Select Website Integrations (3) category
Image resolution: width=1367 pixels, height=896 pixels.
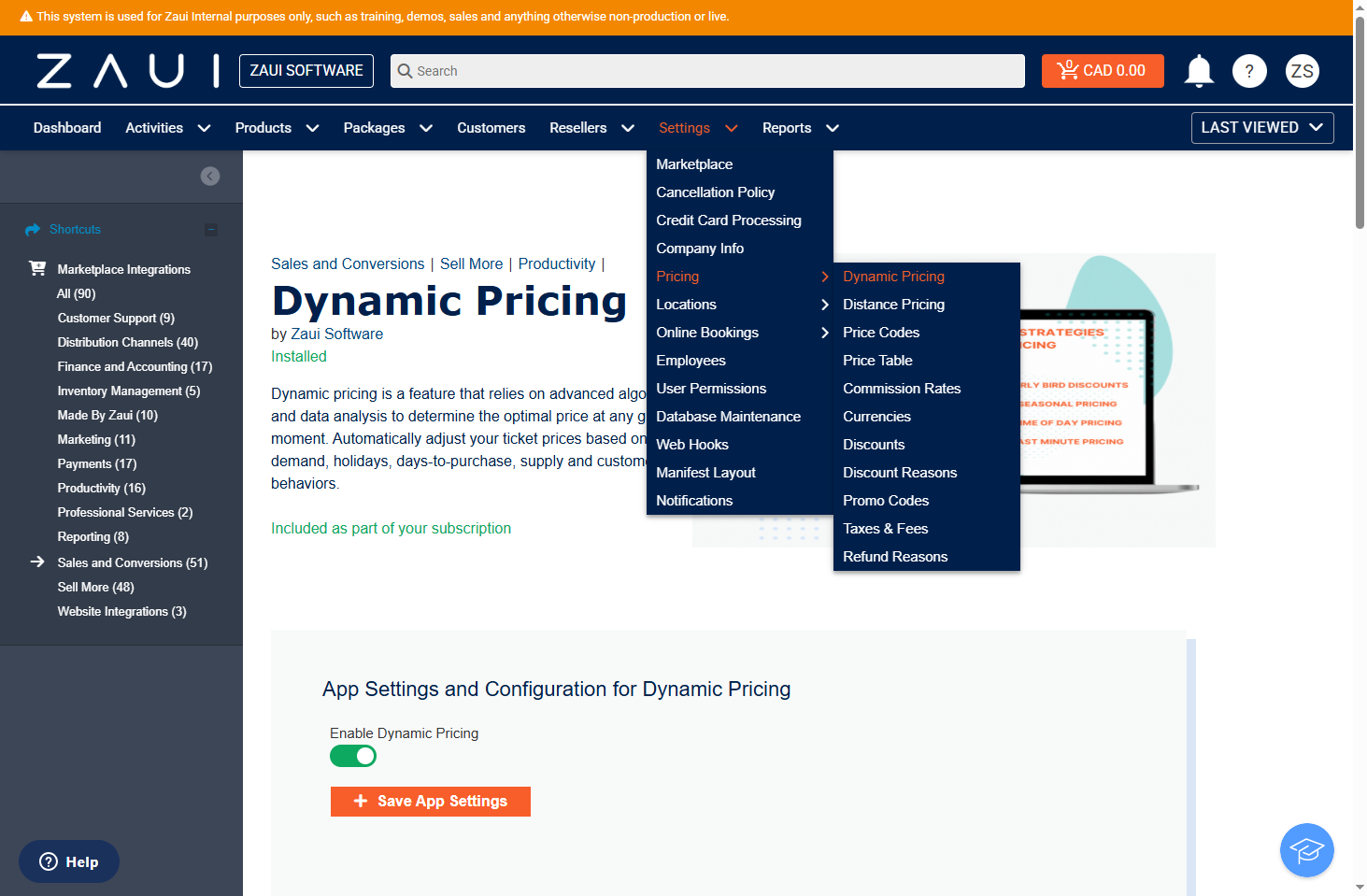click(x=122, y=612)
